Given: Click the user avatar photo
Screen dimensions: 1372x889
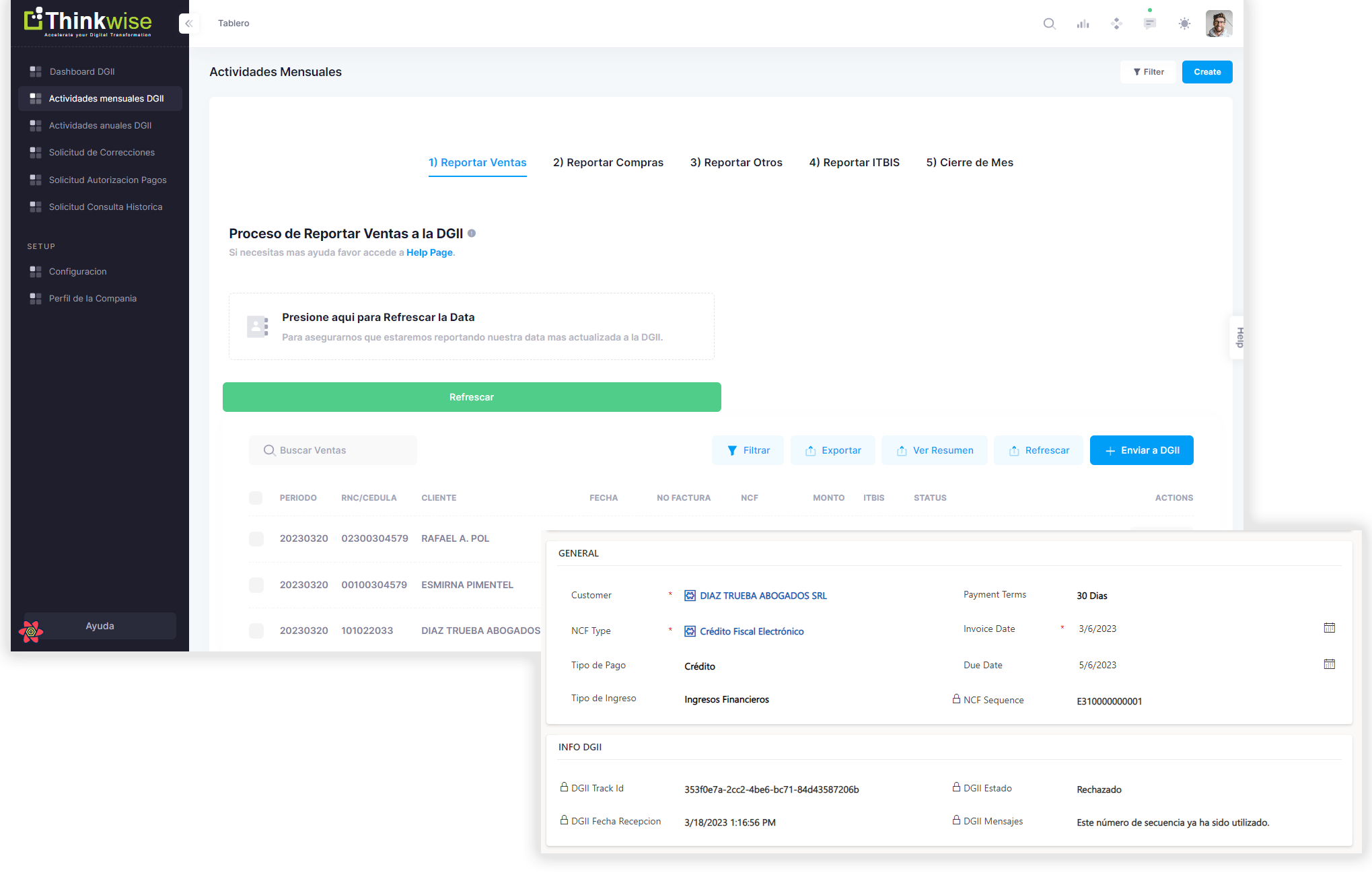Looking at the screenshot, I should pyautogui.click(x=1219, y=24).
